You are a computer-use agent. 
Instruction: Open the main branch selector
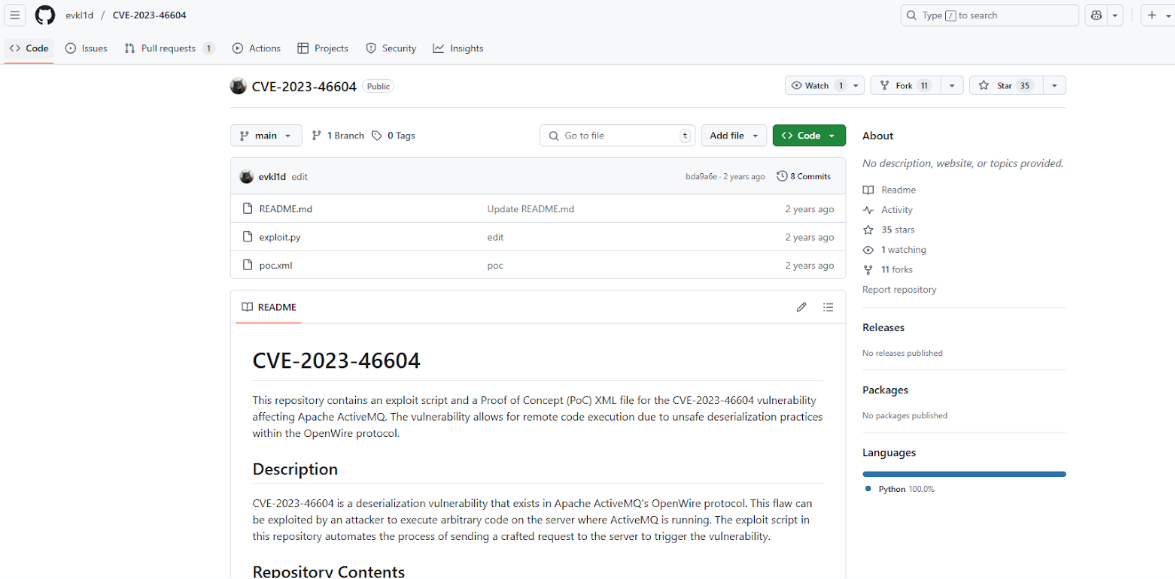click(266, 136)
